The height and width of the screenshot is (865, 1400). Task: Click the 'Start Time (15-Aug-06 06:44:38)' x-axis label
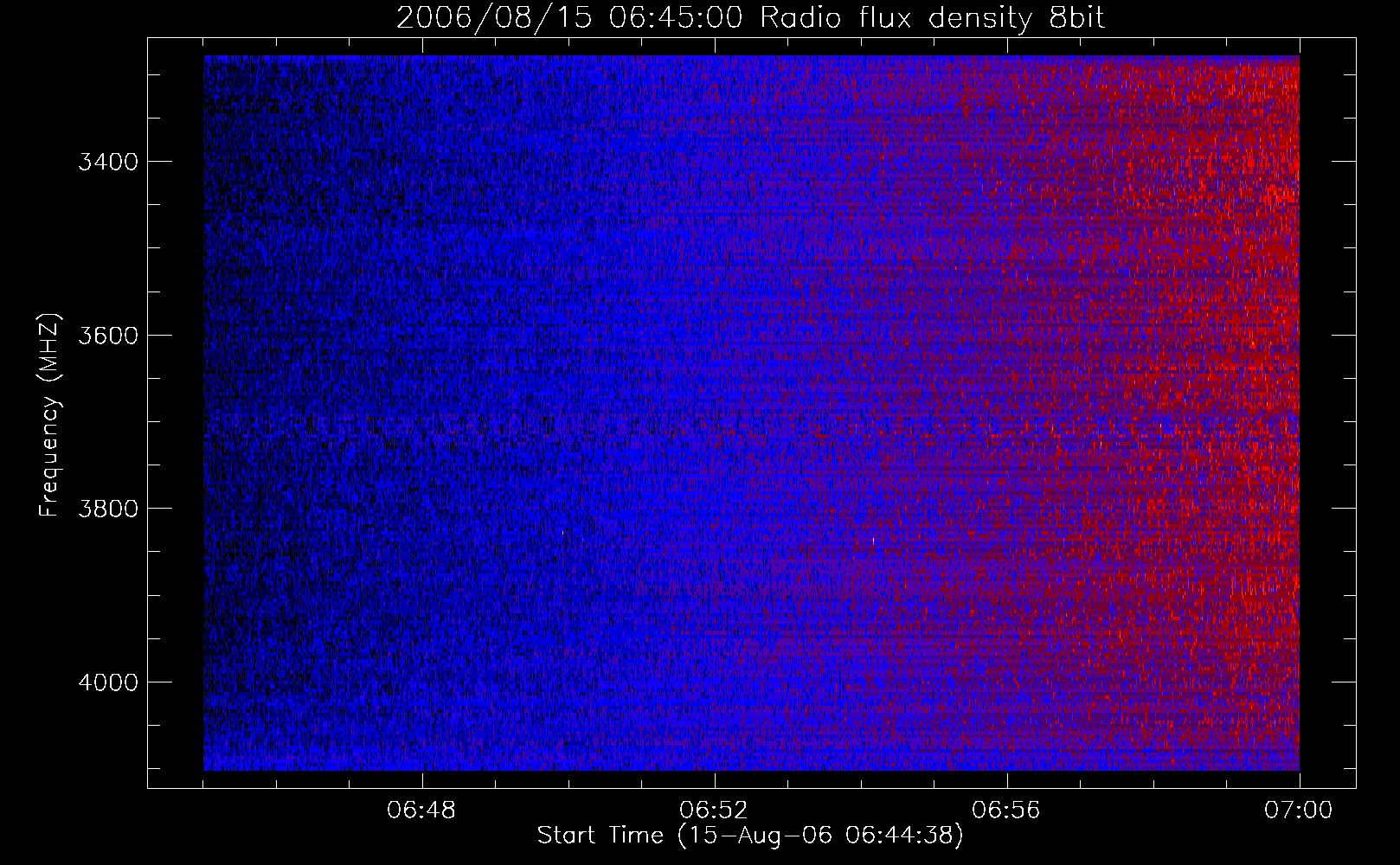750,836
